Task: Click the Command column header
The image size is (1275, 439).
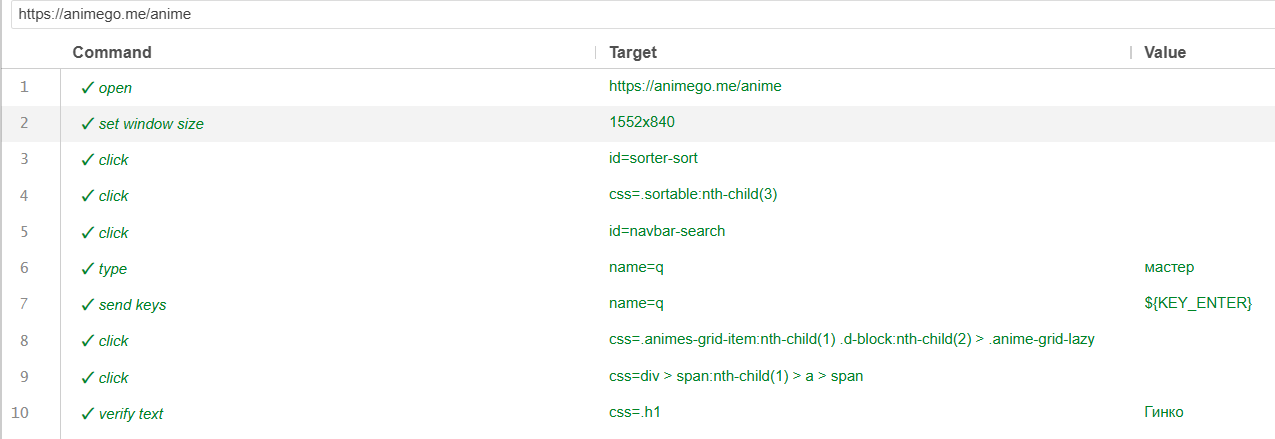Action: tap(112, 52)
